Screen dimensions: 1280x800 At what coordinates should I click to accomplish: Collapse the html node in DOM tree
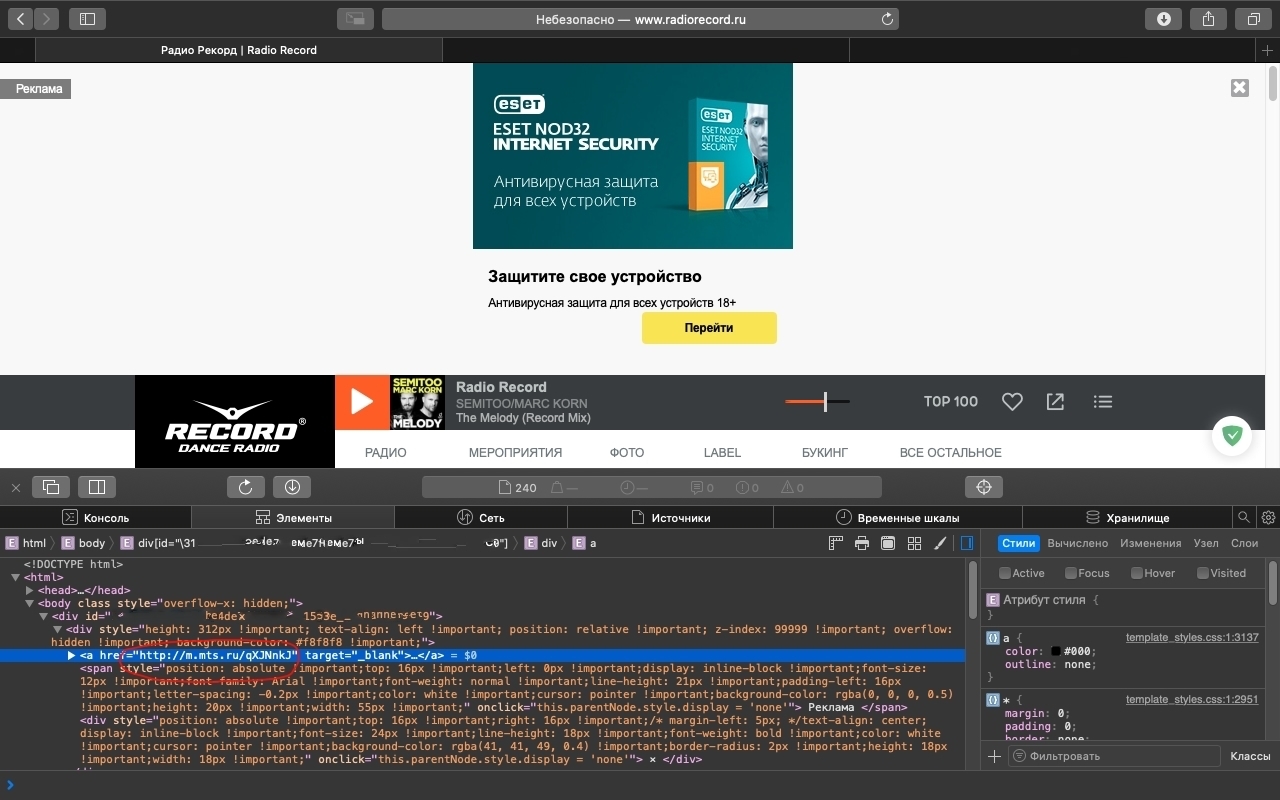(16, 577)
